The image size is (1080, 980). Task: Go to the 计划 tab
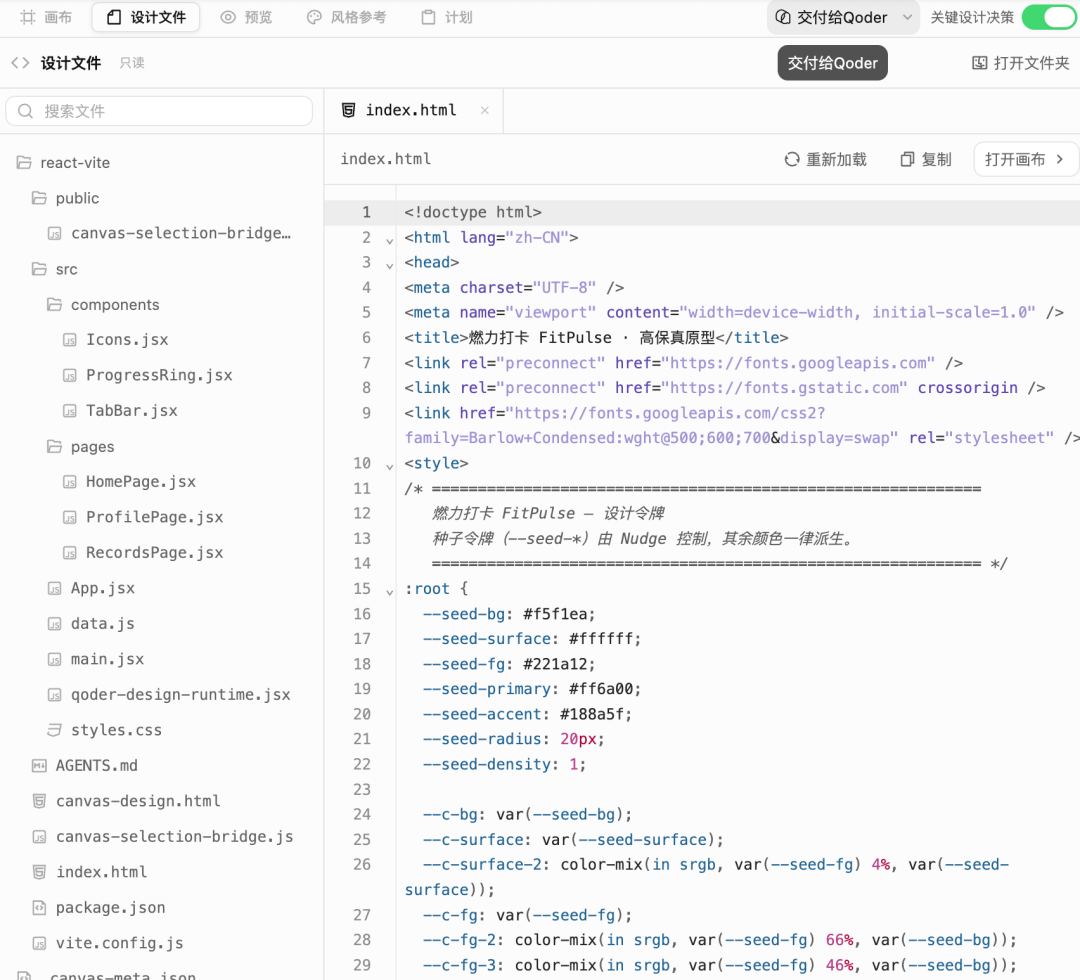(x=446, y=17)
